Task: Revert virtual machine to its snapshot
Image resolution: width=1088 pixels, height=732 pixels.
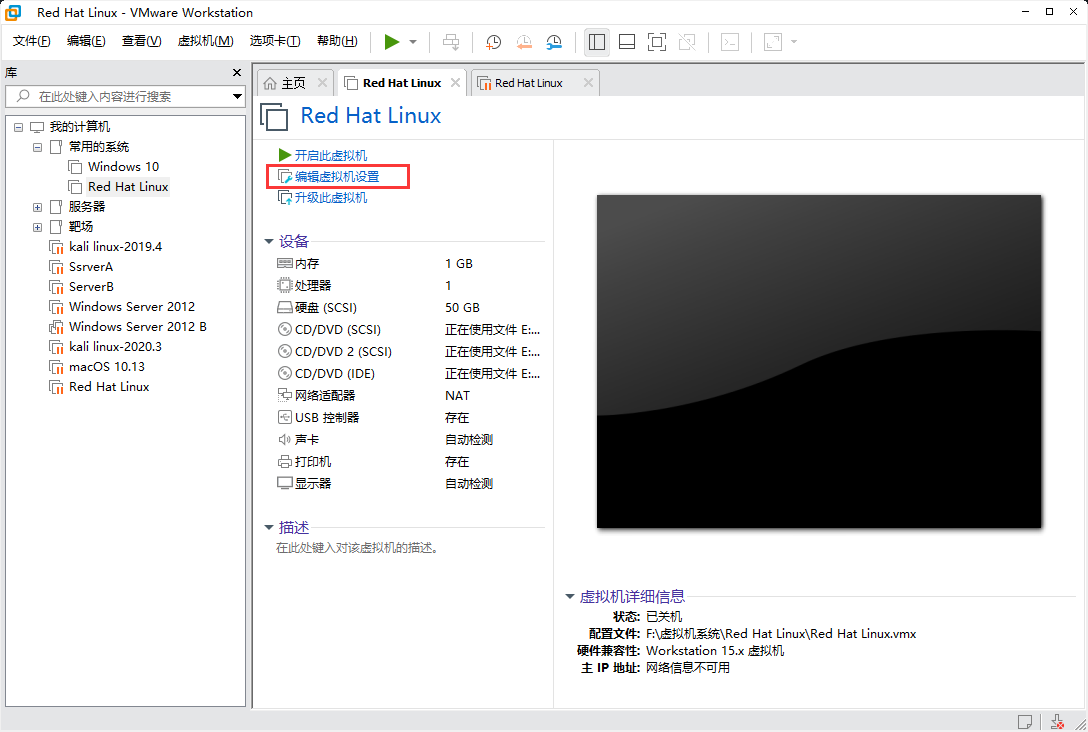Action: click(523, 41)
